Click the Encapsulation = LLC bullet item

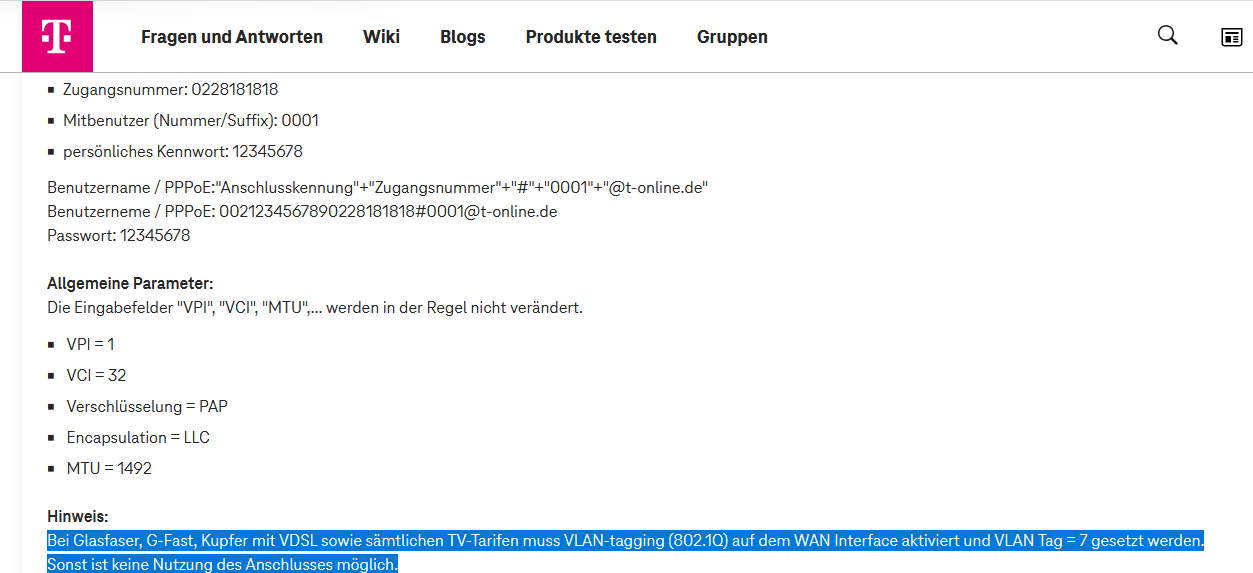point(138,437)
